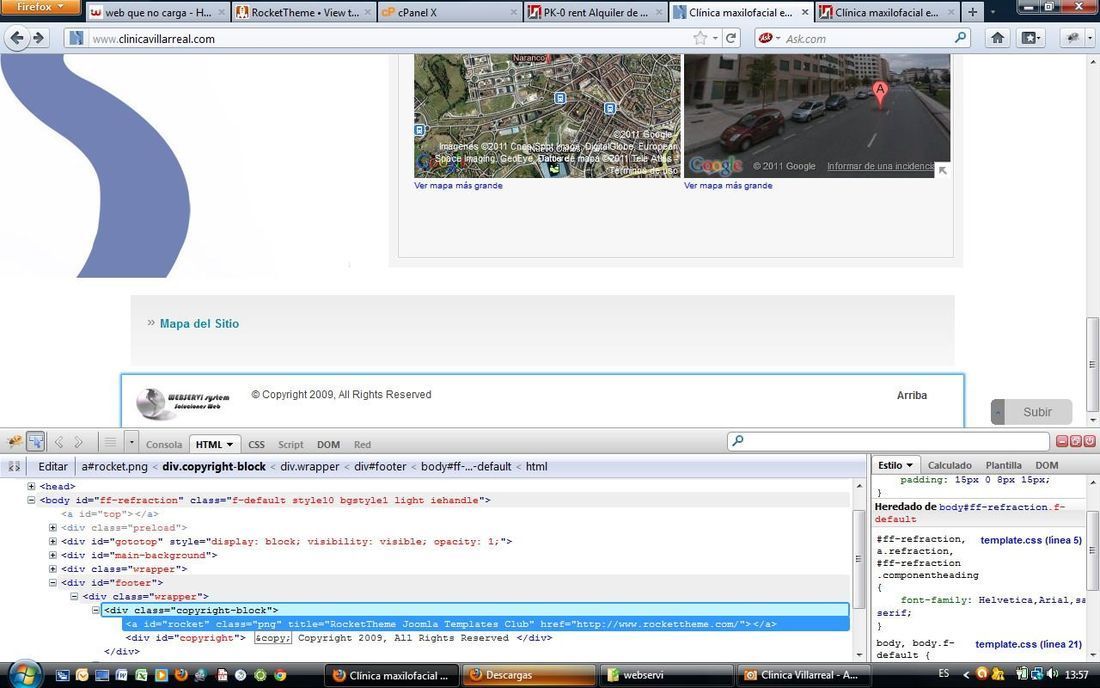Image resolution: width=1100 pixels, height=688 pixels.
Task: Click Arriba link in footer
Action: pyautogui.click(x=912, y=396)
